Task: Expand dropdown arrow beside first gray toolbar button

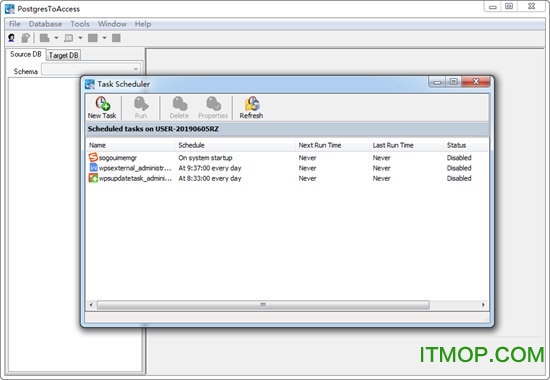Action: click(56, 38)
